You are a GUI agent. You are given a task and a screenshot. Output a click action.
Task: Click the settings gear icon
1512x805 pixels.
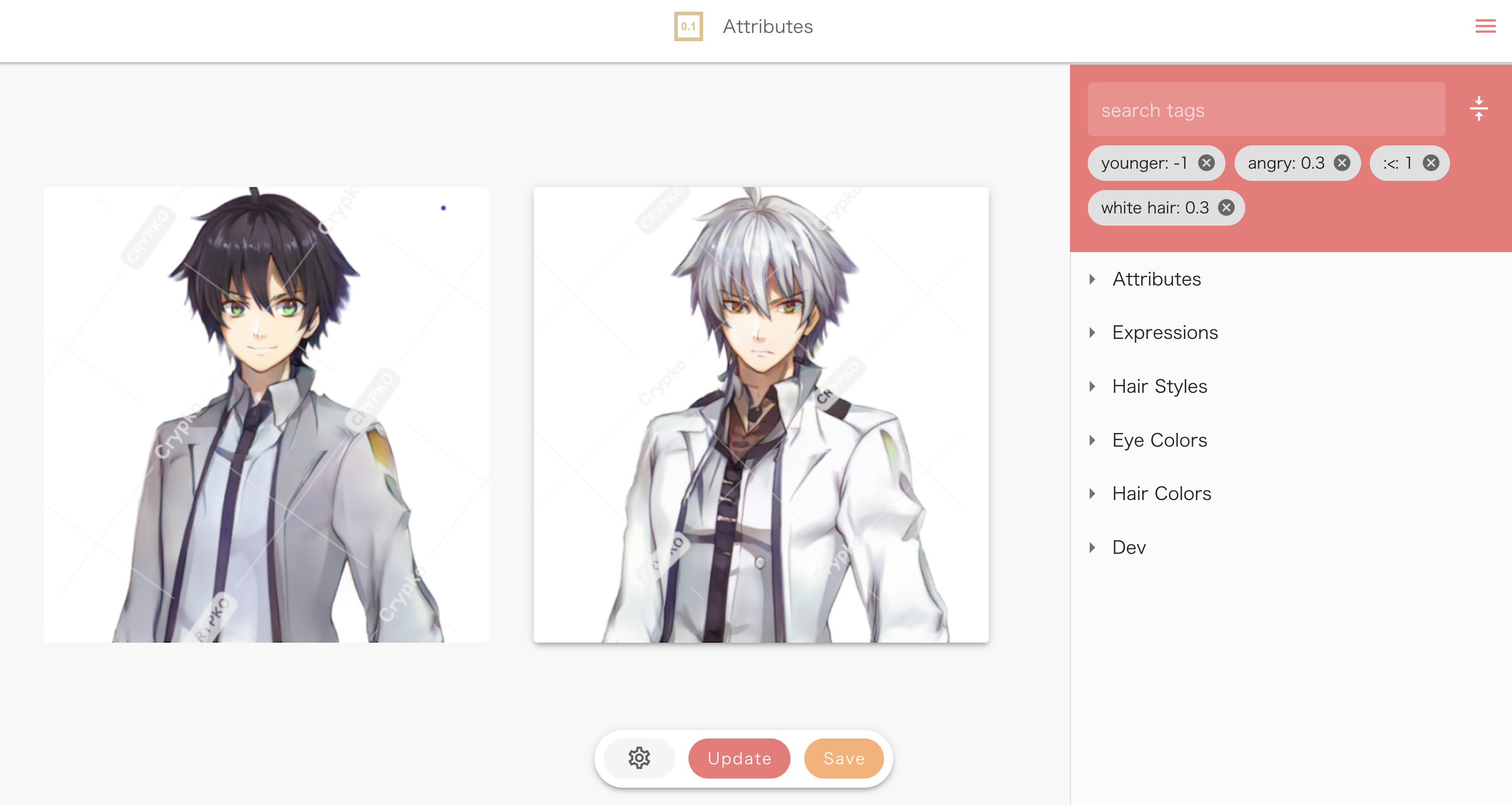[x=639, y=758]
